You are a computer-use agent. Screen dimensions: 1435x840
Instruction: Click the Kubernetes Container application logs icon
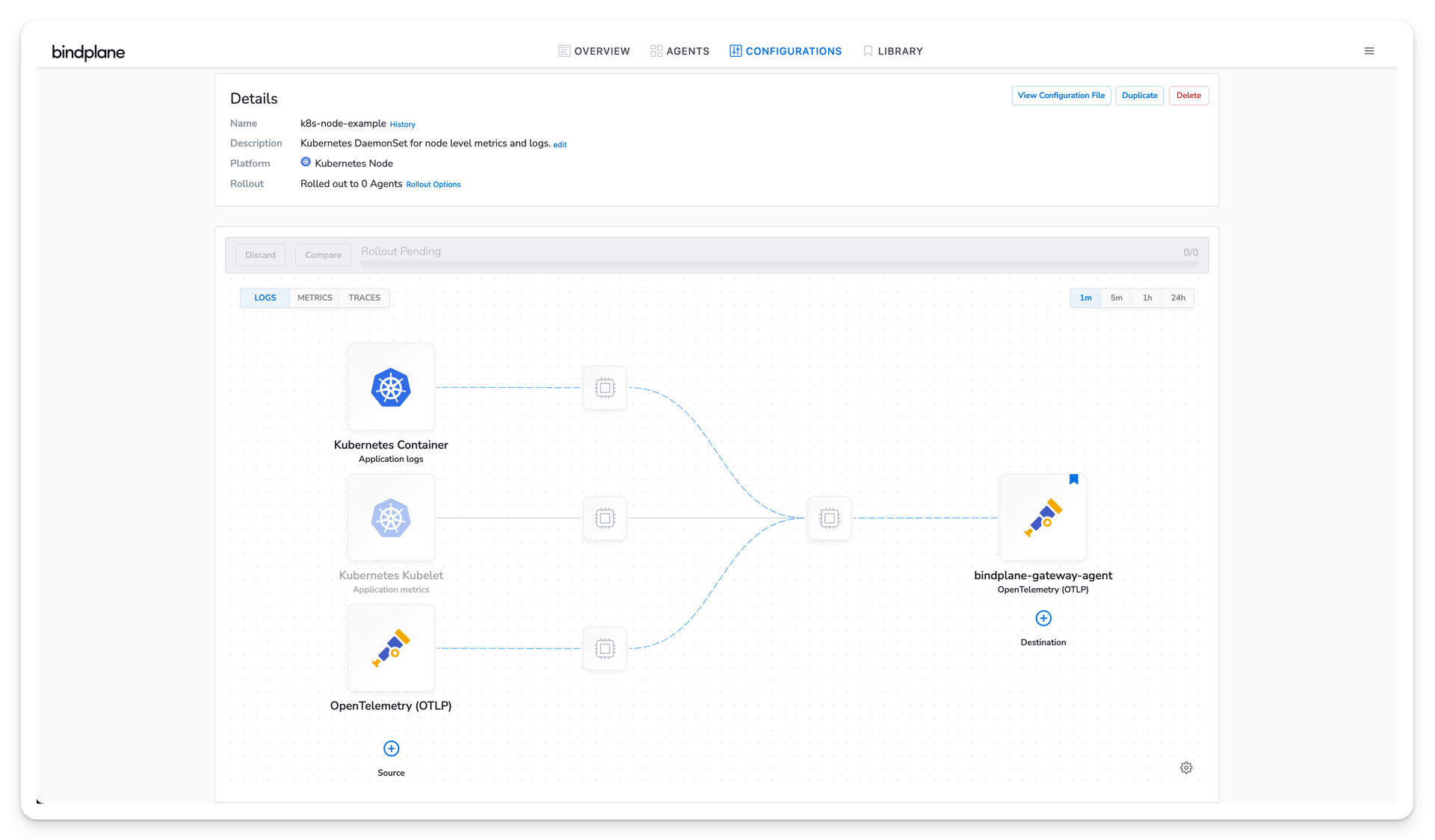point(390,387)
